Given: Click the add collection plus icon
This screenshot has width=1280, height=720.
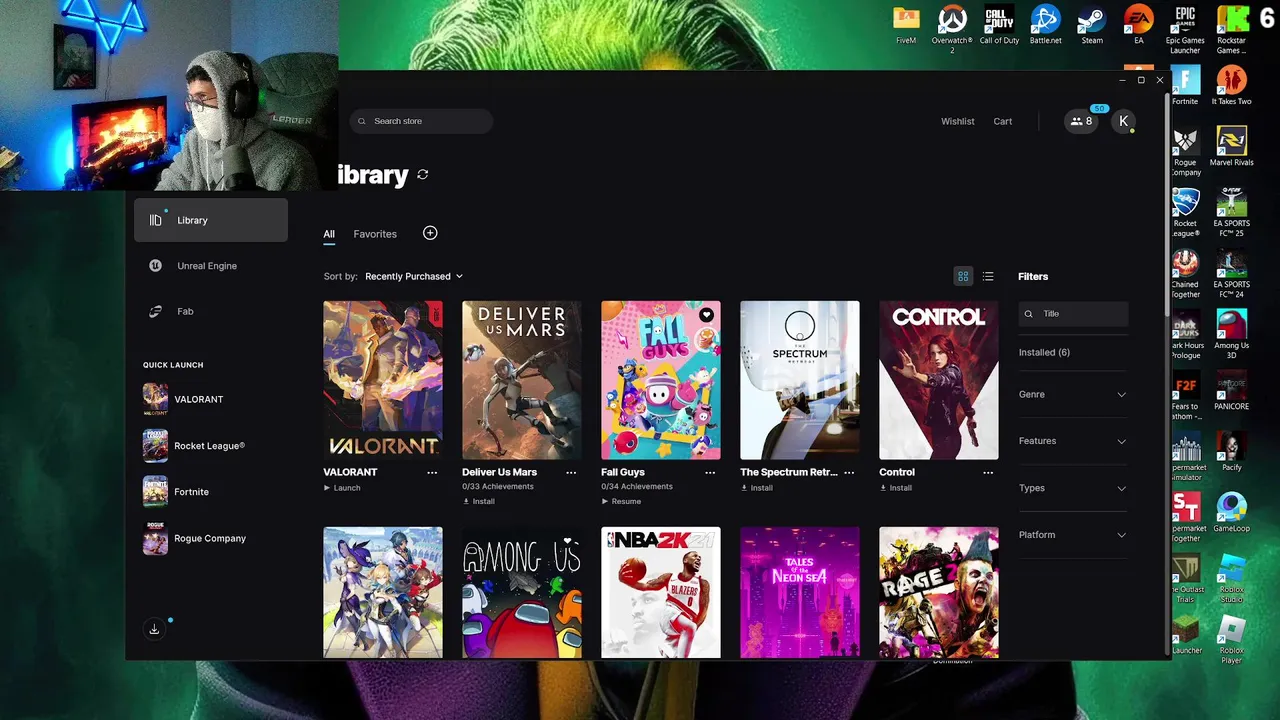Looking at the screenshot, I should pyautogui.click(x=430, y=233).
